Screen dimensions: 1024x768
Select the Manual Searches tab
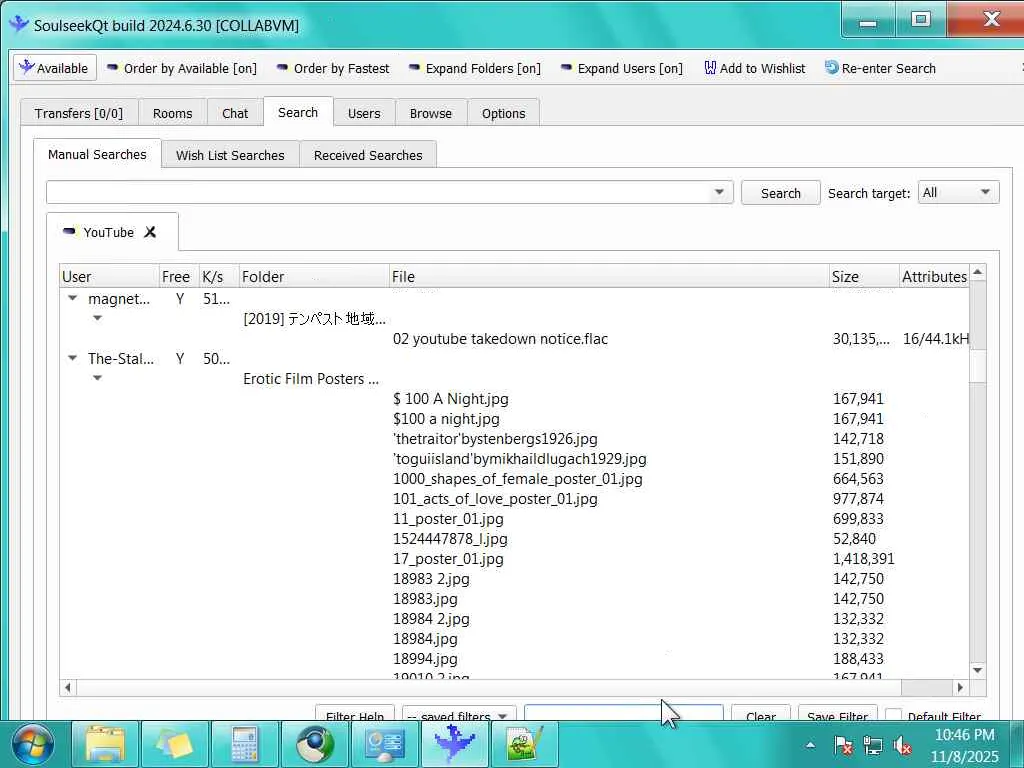[x=97, y=154]
